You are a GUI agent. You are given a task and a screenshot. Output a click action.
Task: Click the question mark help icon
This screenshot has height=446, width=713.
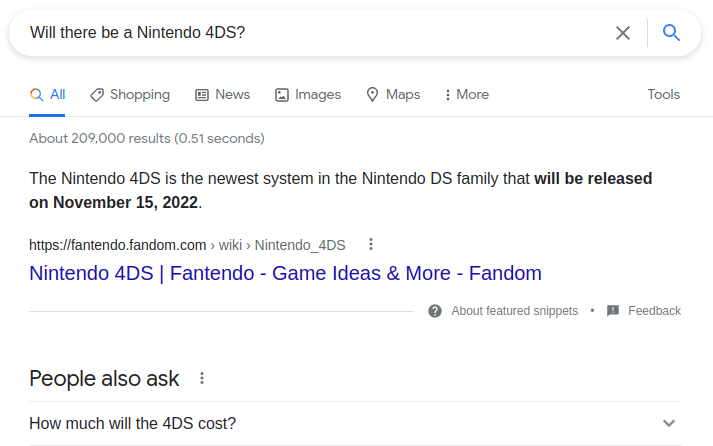click(435, 311)
